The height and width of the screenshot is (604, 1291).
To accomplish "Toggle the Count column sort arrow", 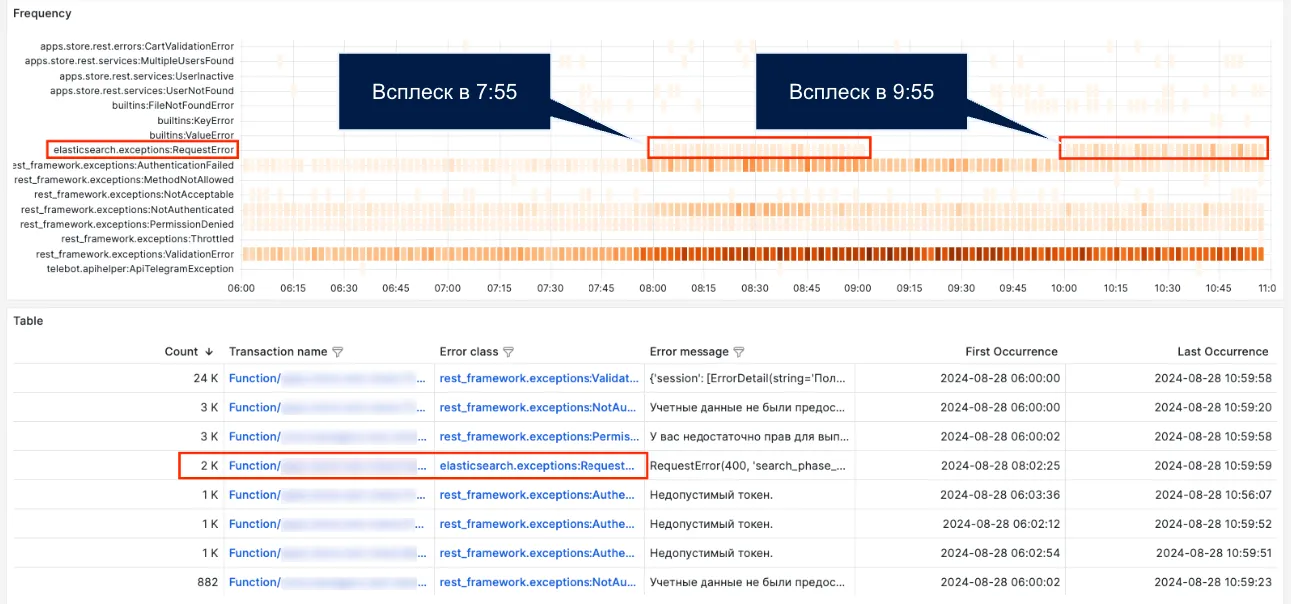I will tap(209, 352).
